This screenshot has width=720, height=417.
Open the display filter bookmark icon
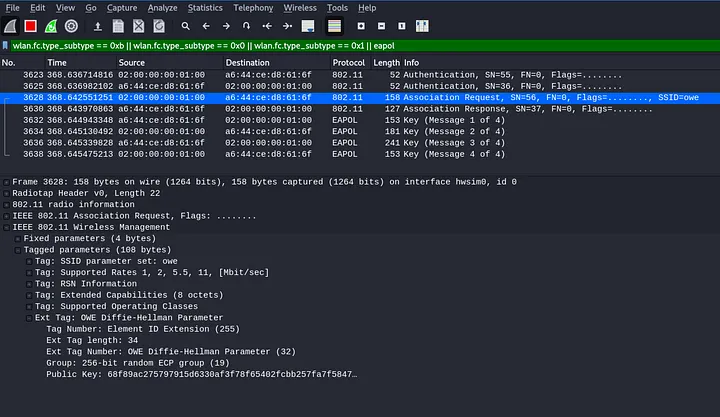click(x=7, y=45)
